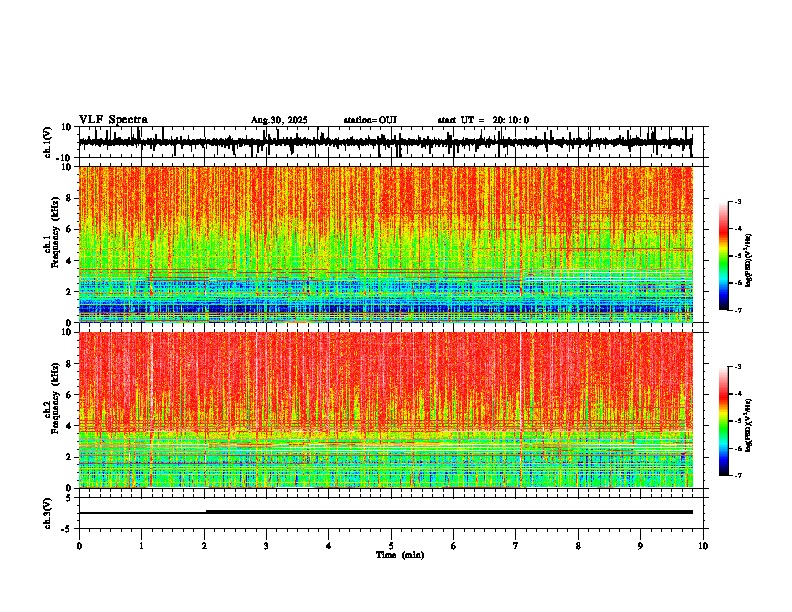Click the log(PSD) label beside ch.1 color bar
792x612 pixels.
coord(749,261)
